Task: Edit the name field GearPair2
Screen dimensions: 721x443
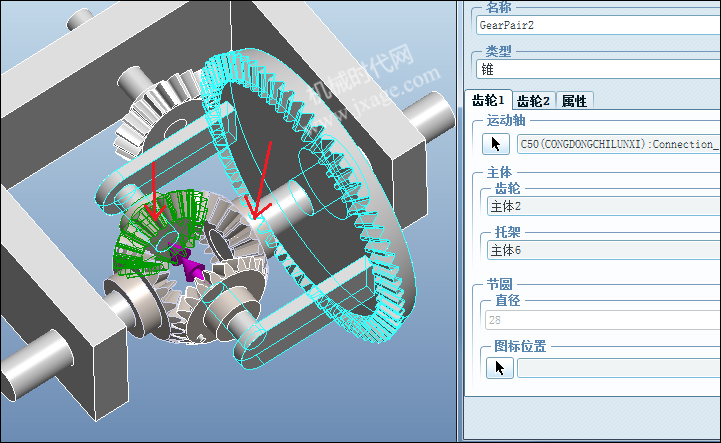Action: [x=598, y=25]
